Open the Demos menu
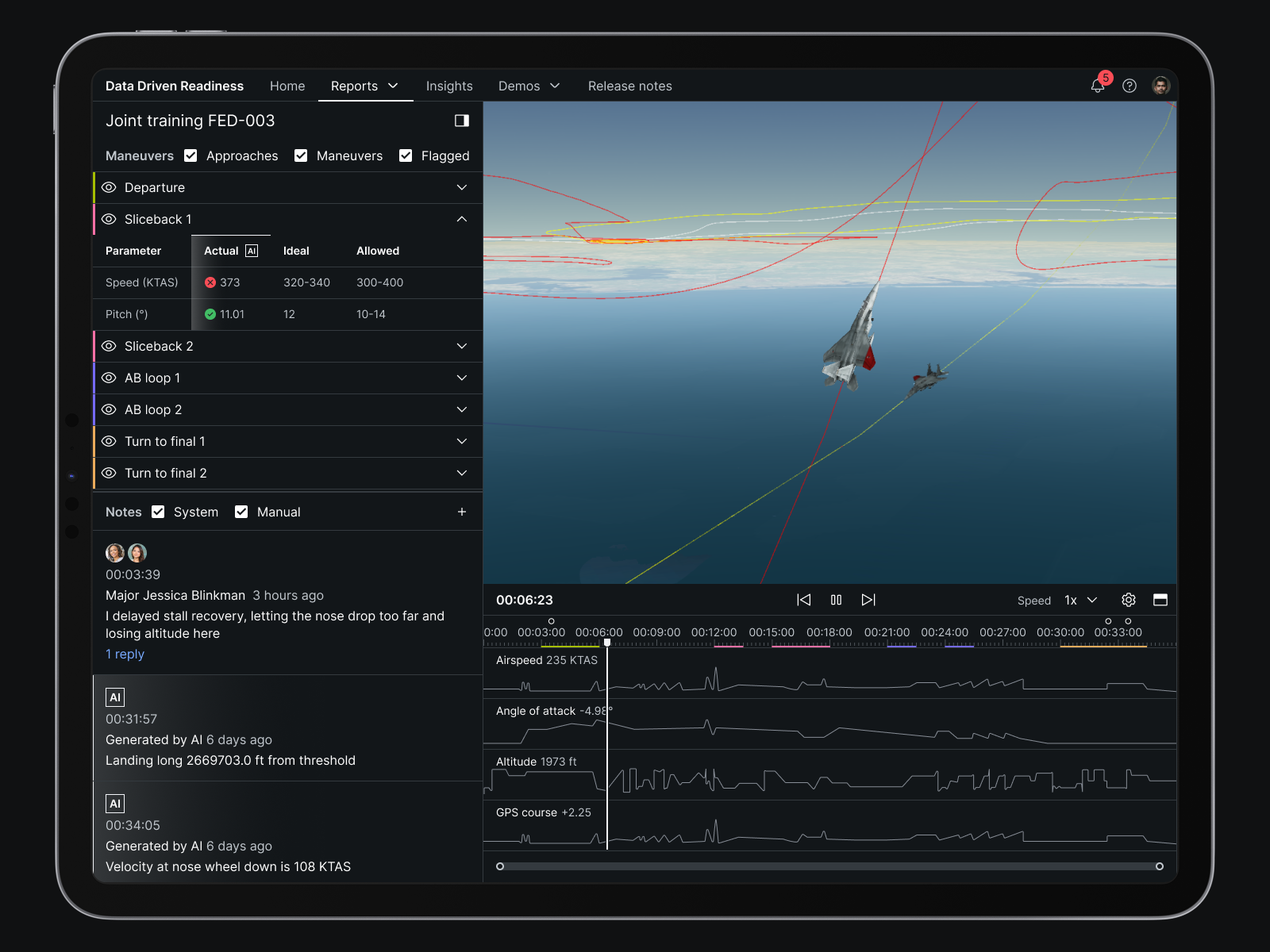 [x=529, y=86]
